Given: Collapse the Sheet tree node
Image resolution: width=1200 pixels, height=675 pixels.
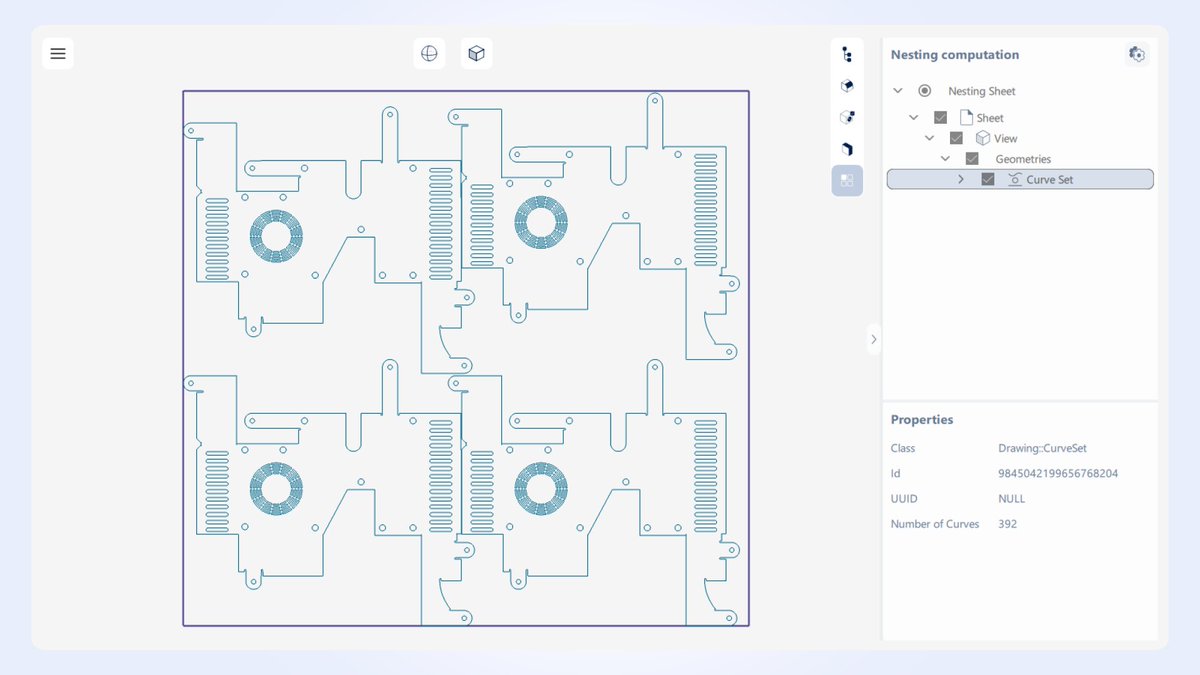Looking at the screenshot, I should (914, 118).
